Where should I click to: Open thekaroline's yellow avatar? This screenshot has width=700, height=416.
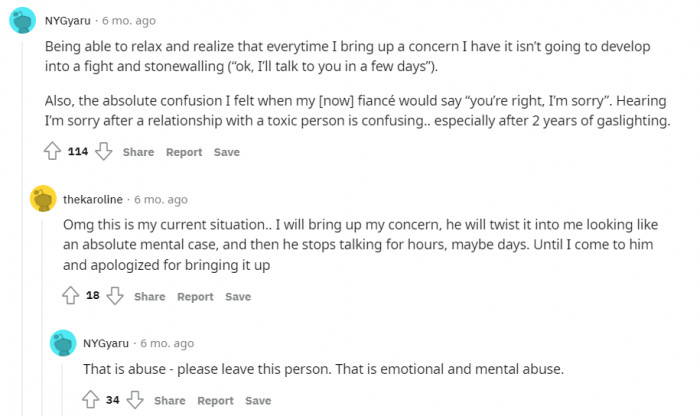point(43,200)
